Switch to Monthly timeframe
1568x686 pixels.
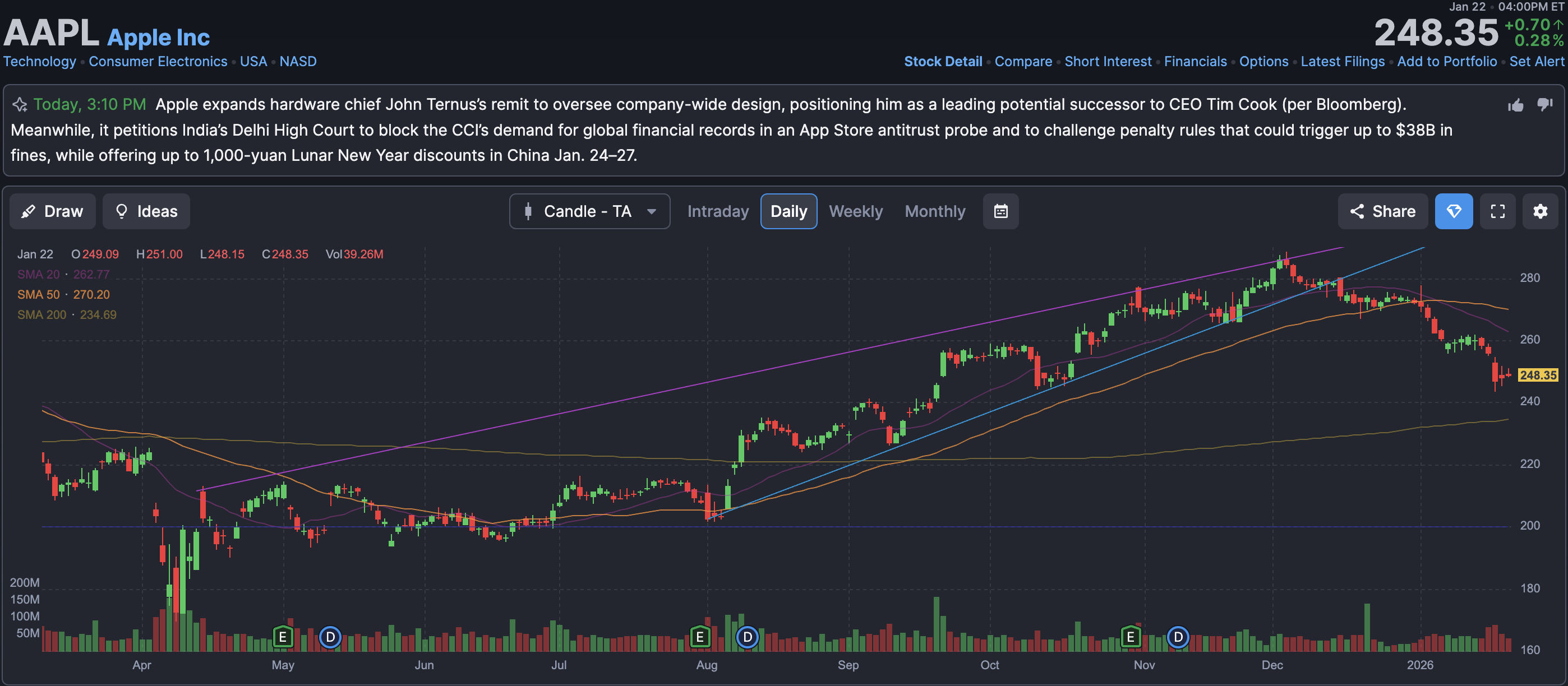click(x=934, y=211)
